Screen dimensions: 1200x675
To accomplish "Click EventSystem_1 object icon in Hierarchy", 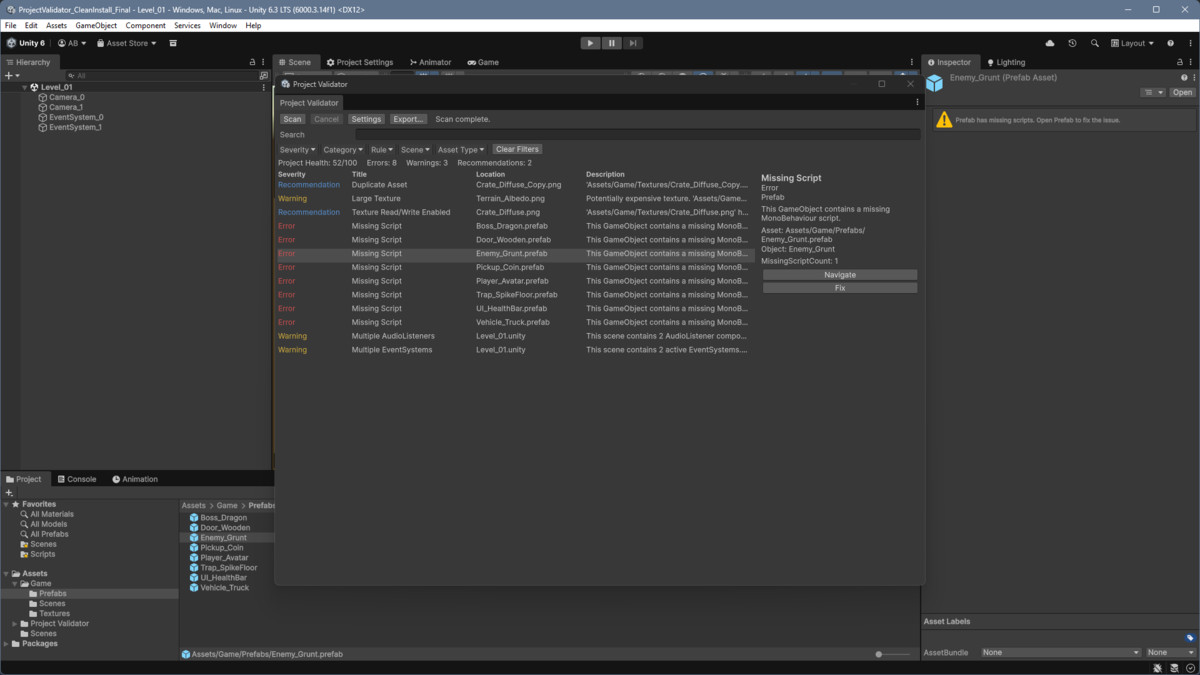I will pos(43,127).
